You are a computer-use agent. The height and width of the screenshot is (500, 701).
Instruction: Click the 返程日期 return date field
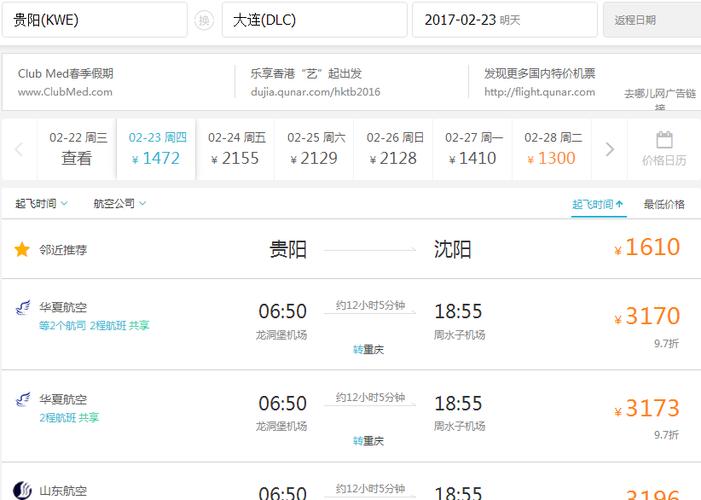pos(652,20)
